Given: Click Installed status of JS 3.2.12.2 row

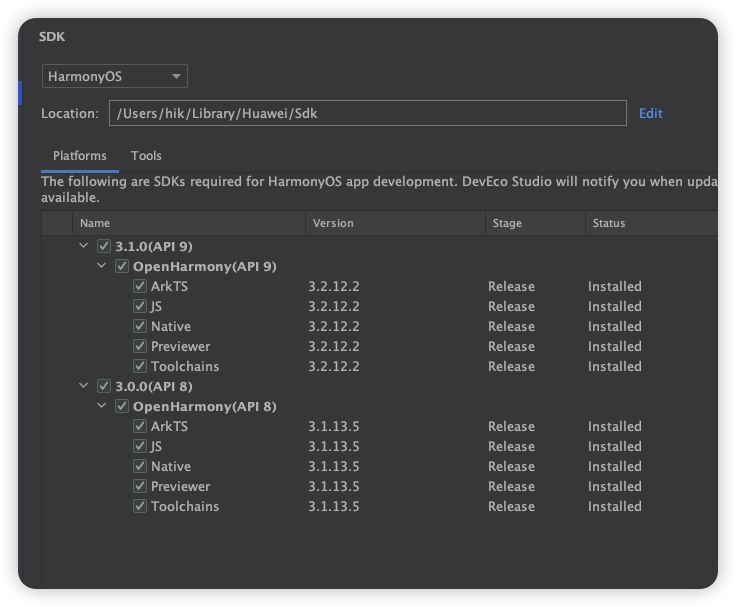Looking at the screenshot, I should click(x=614, y=306).
